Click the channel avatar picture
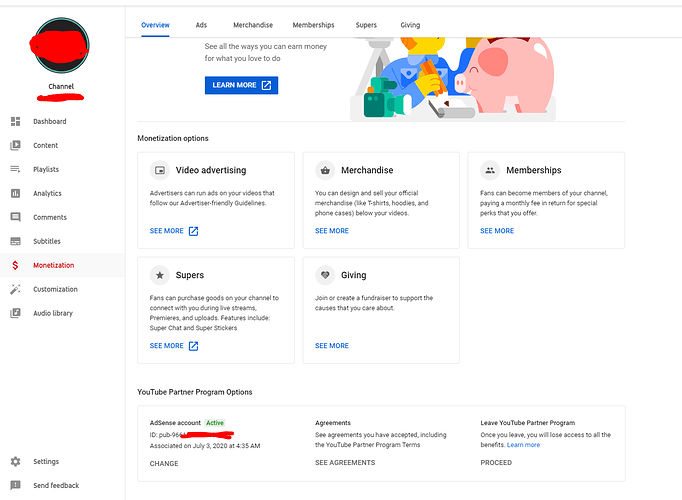The width and height of the screenshot is (682, 500). point(61,45)
